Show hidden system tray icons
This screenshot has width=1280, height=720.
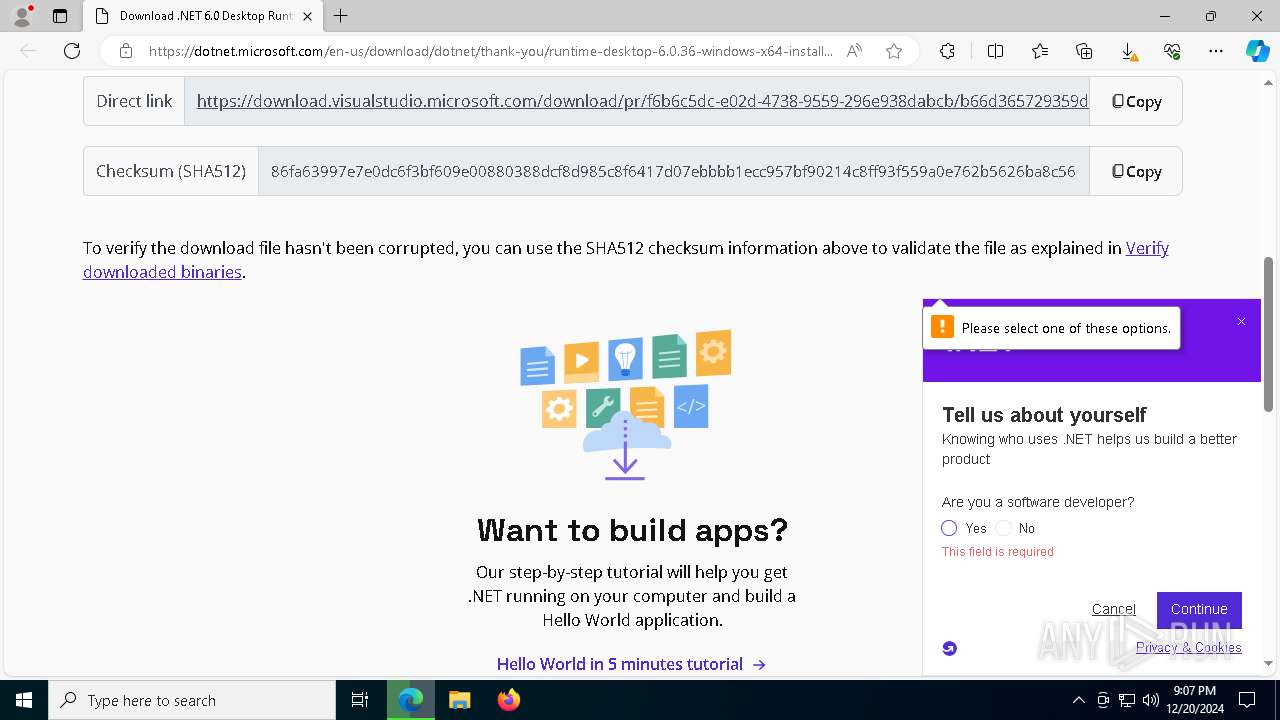tap(1078, 700)
